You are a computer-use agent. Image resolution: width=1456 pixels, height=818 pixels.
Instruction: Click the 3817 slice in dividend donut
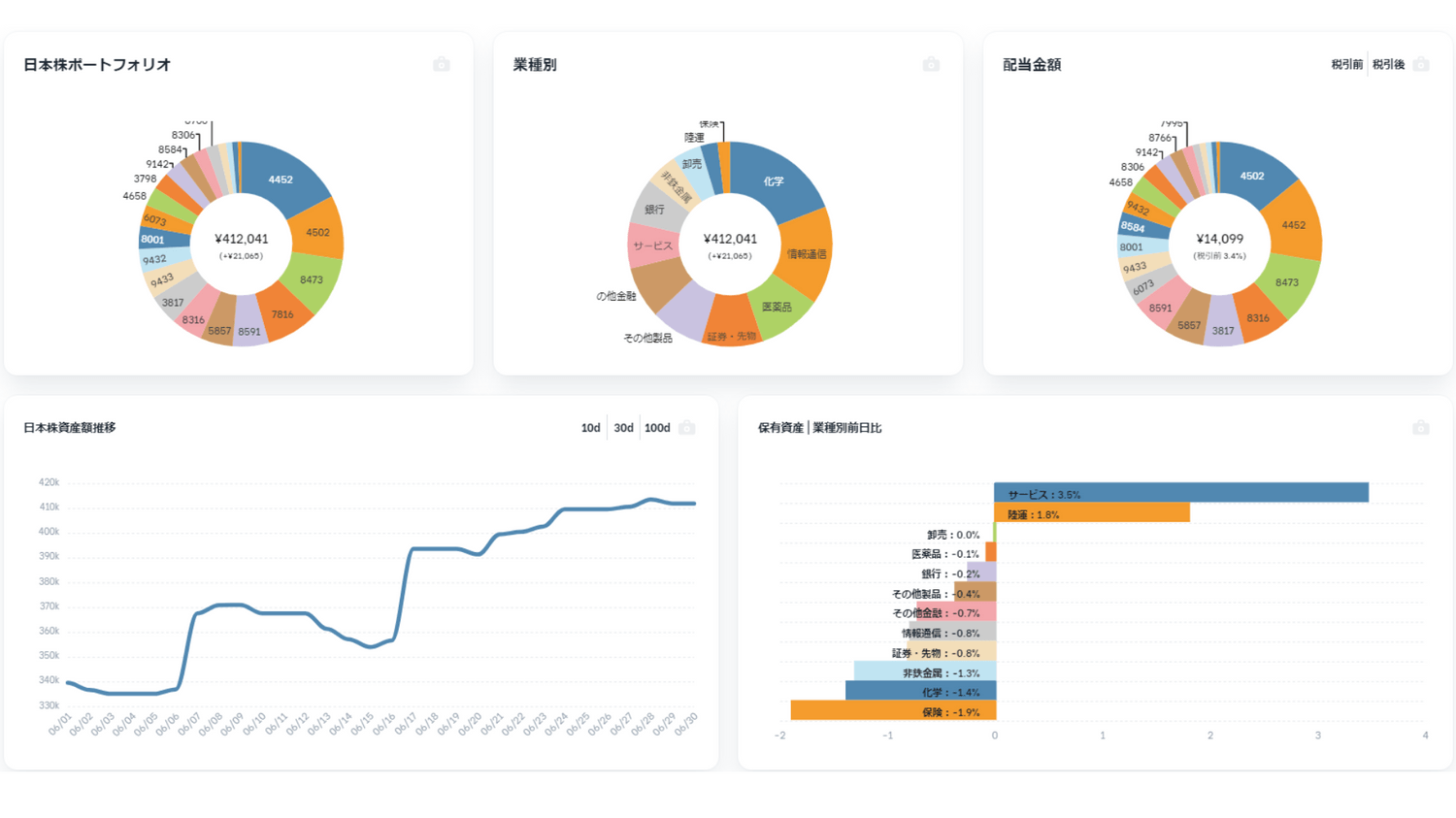[1223, 330]
